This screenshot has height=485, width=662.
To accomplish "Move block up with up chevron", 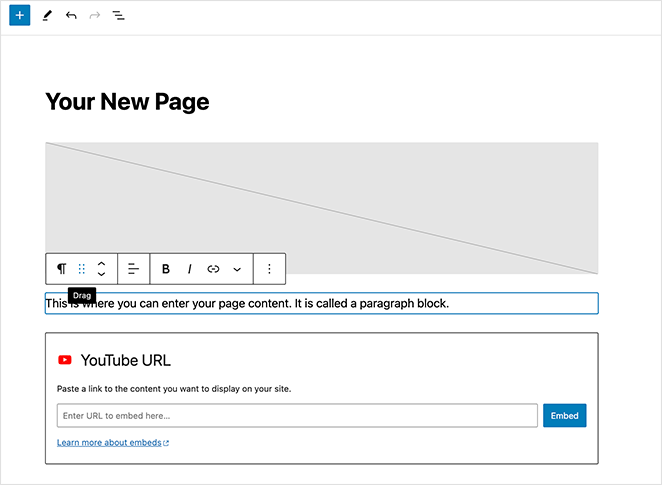I will pos(101,263).
